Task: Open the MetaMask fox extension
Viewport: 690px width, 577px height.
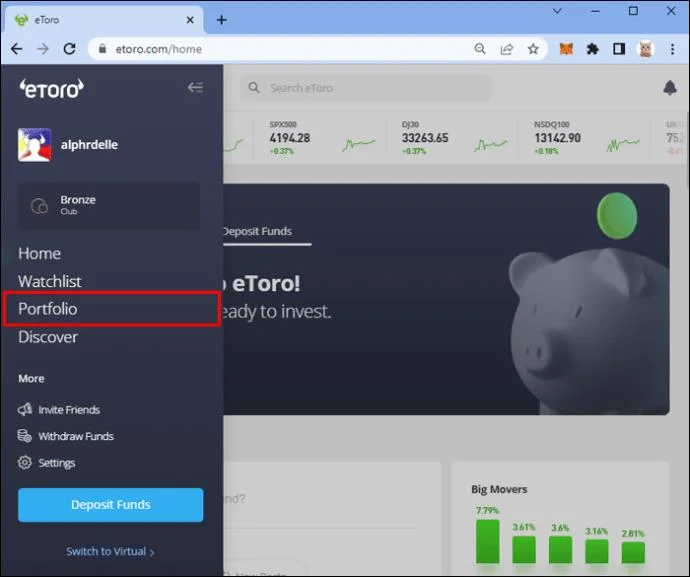Action: click(x=566, y=49)
